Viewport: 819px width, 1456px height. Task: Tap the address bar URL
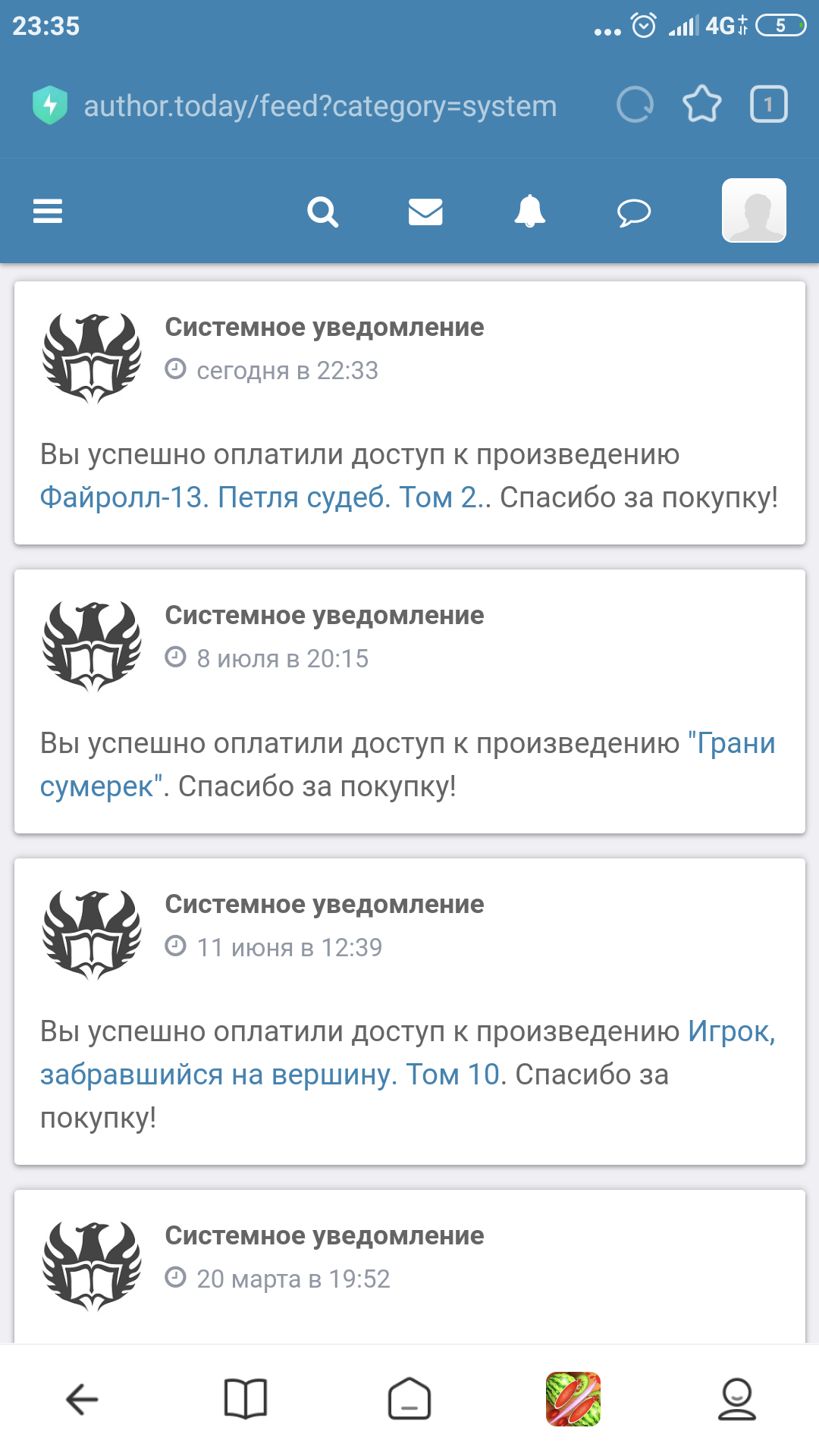[320, 106]
